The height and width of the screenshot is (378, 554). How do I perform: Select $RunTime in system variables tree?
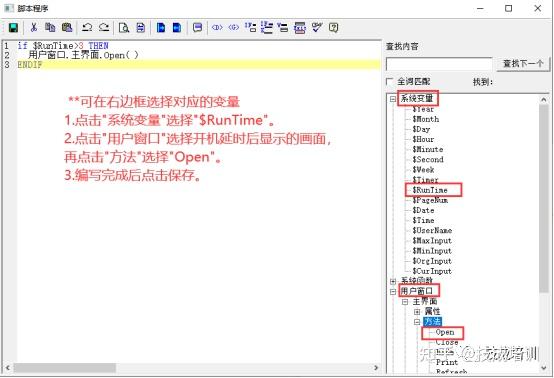[430, 190]
